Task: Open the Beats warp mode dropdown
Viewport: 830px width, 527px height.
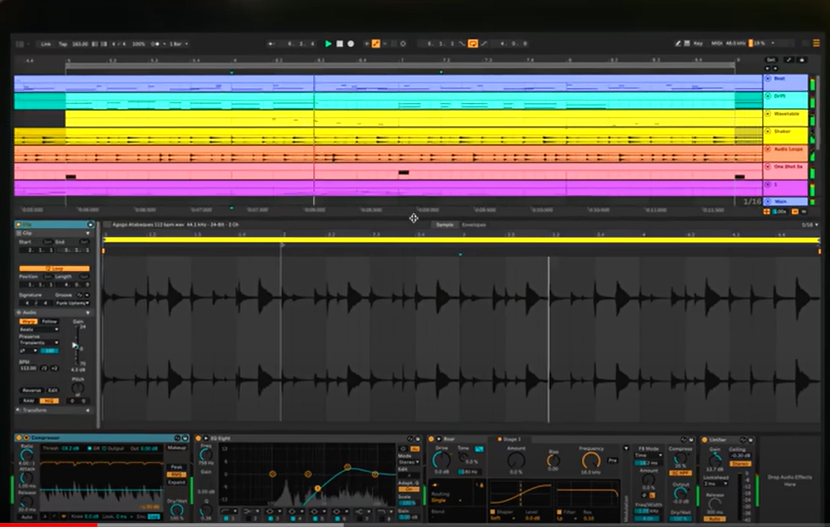Action: click(39, 329)
